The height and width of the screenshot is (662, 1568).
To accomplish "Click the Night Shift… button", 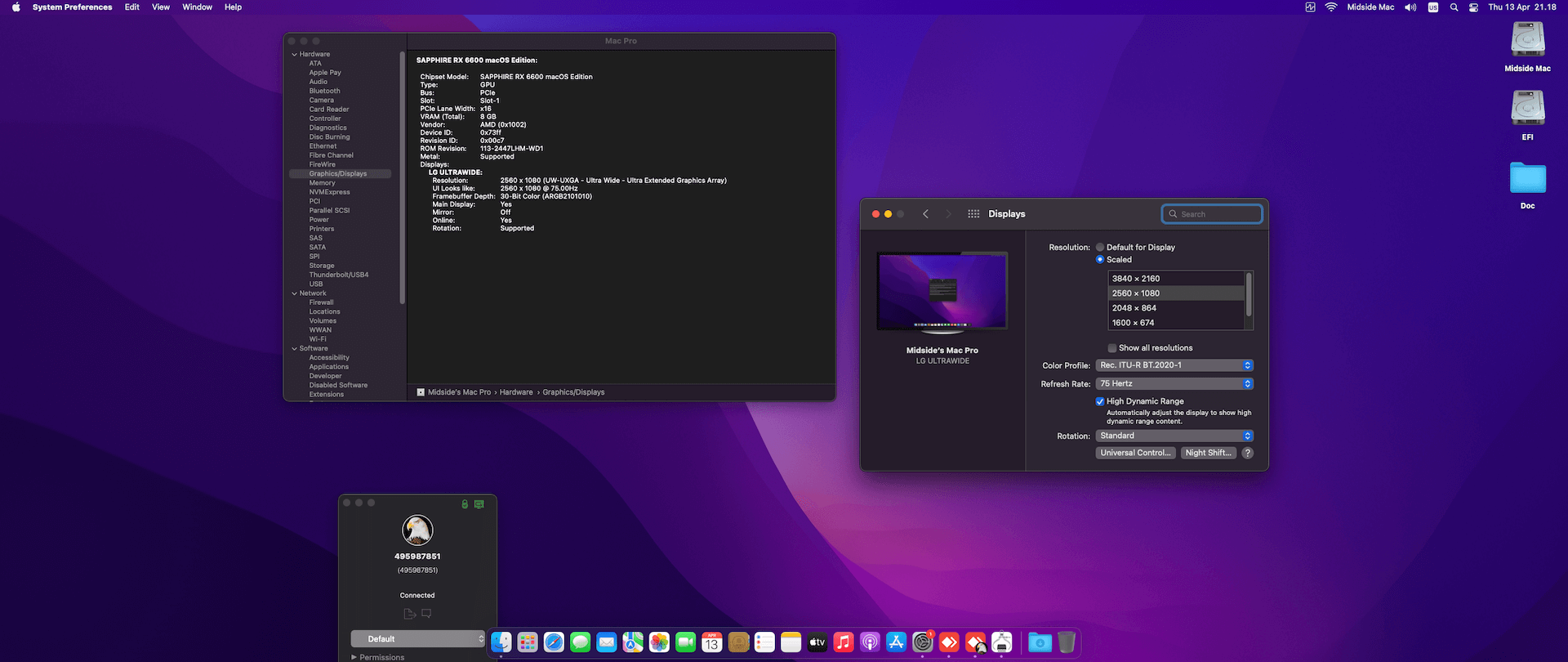I will click(x=1208, y=453).
